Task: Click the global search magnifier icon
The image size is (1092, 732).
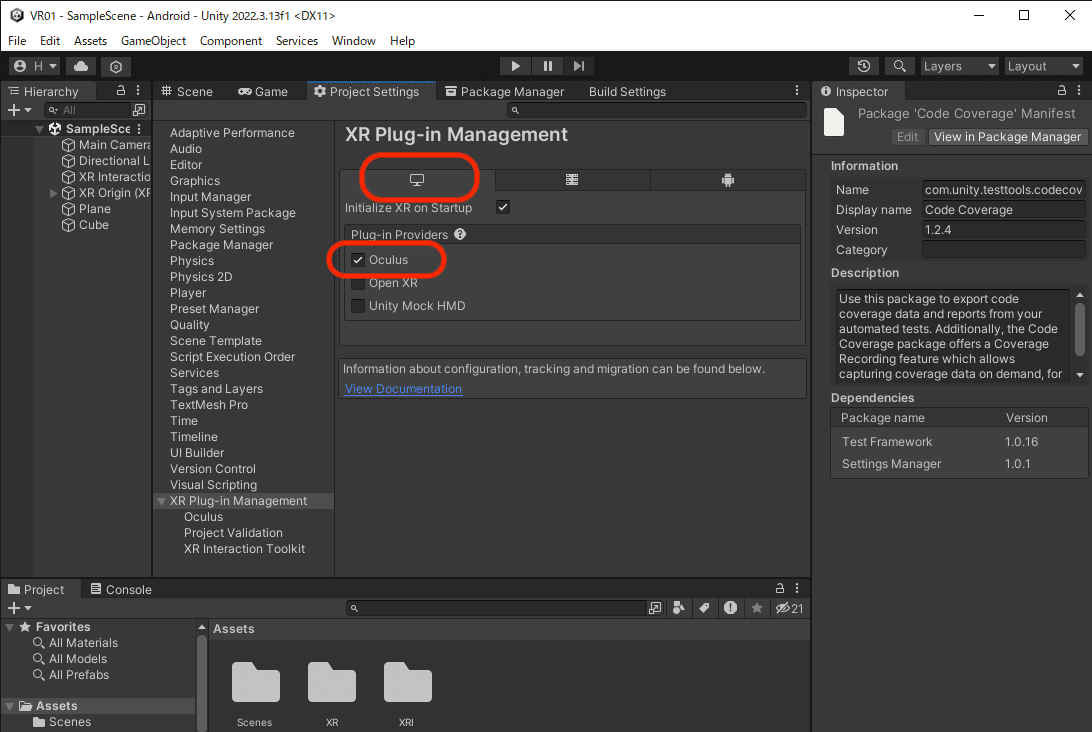Action: pyautogui.click(x=899, y=66)
